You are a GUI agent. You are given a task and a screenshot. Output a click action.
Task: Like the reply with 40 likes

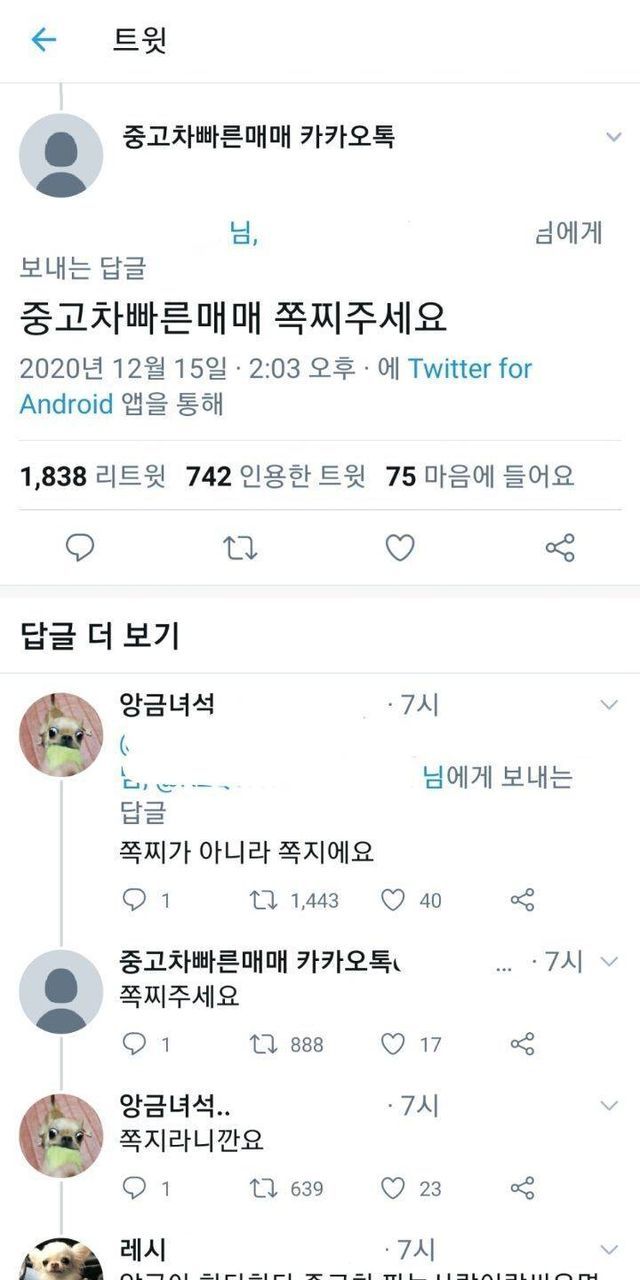pyautogui.click(x=393, y=900)
